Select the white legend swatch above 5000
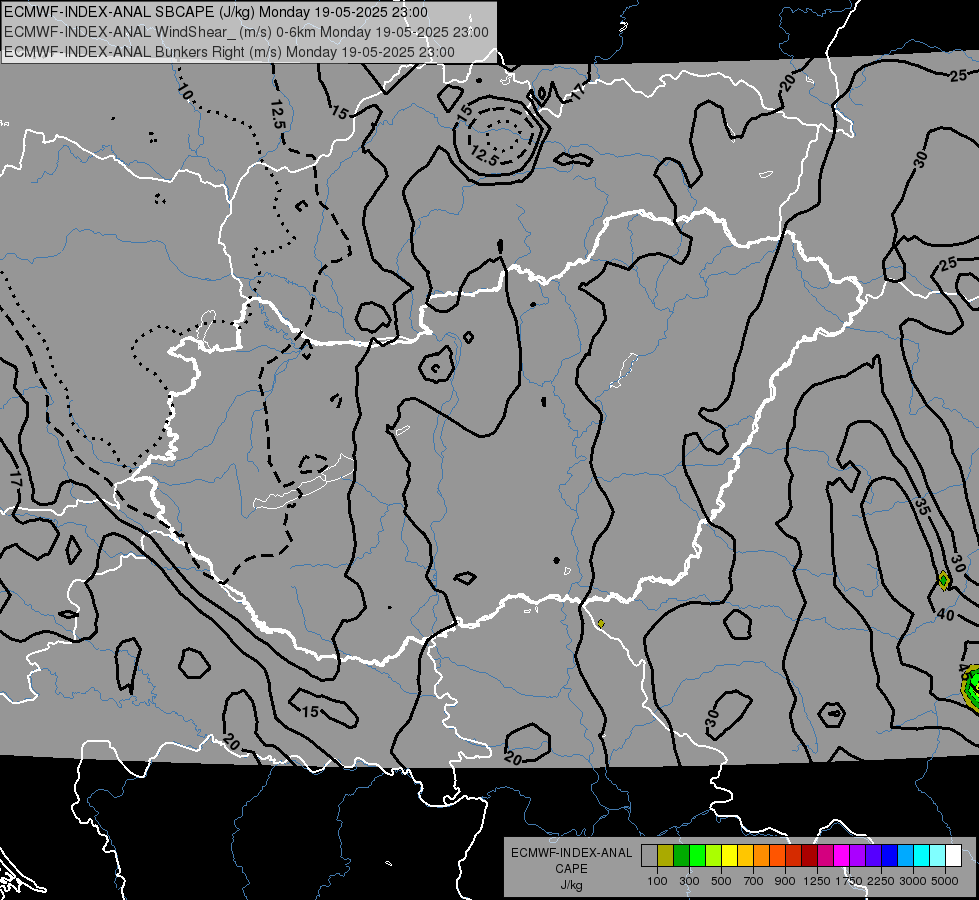The width and height of the screenshot is (979, 900). tap(953, 855)
